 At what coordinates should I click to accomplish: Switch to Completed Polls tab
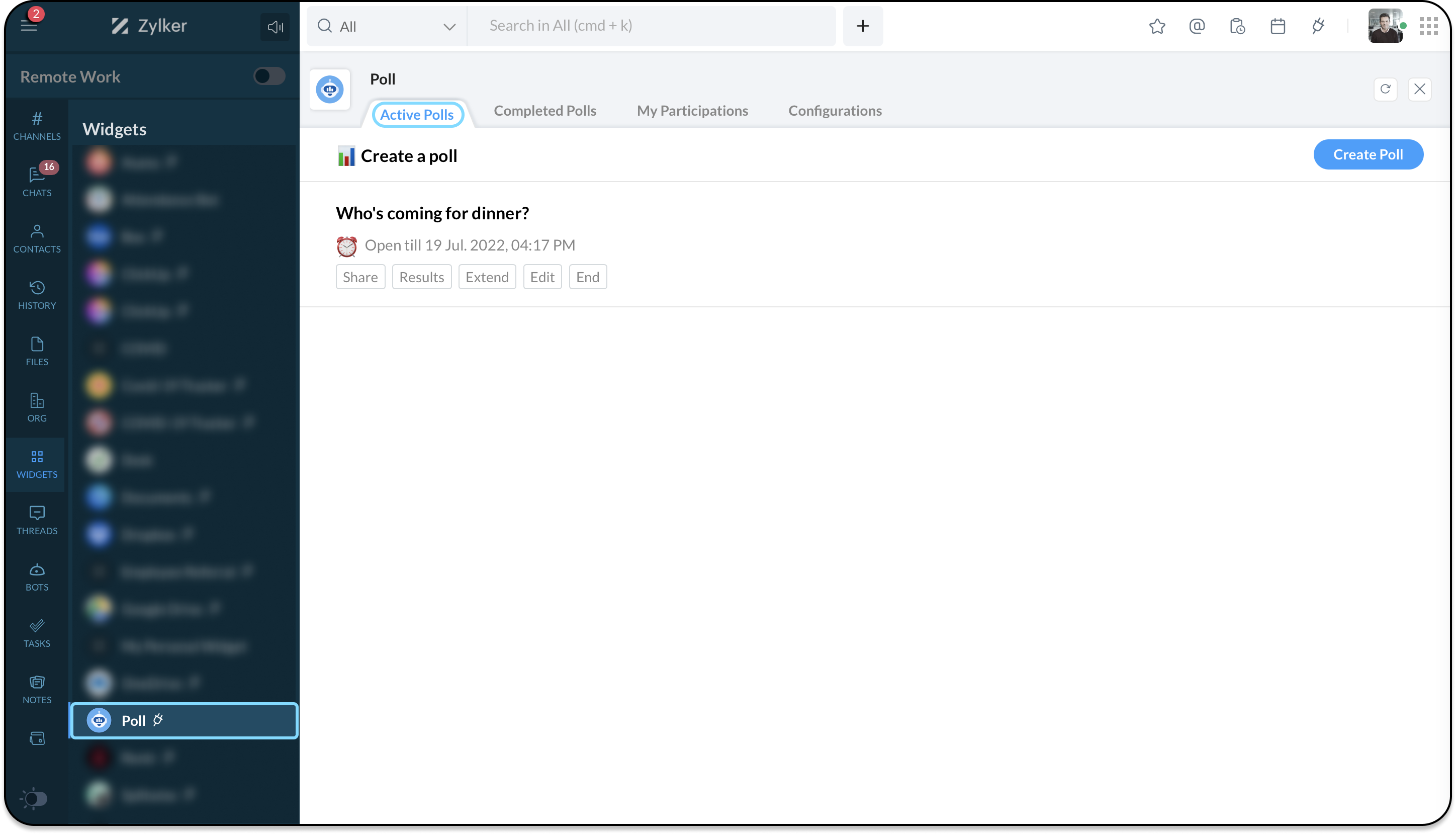[544, 111]
